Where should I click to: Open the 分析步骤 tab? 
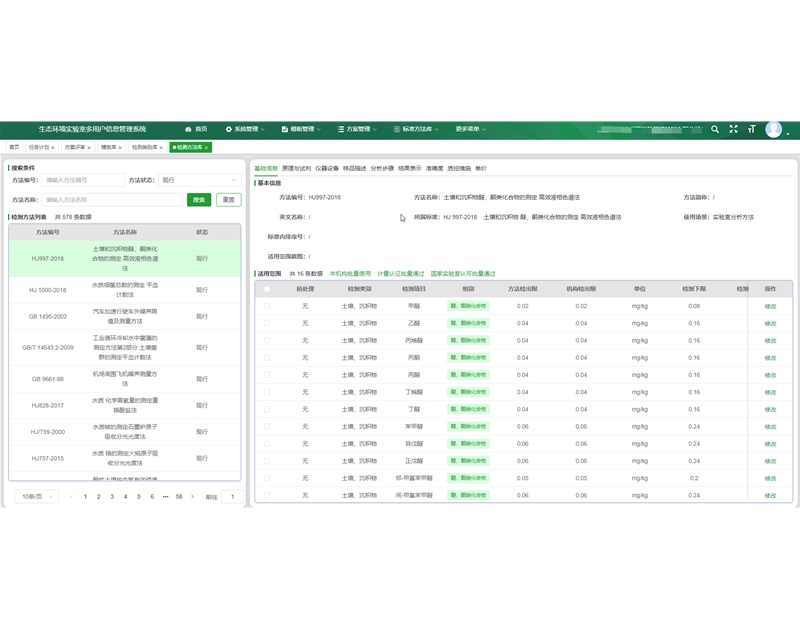click(x=382, y=168)
